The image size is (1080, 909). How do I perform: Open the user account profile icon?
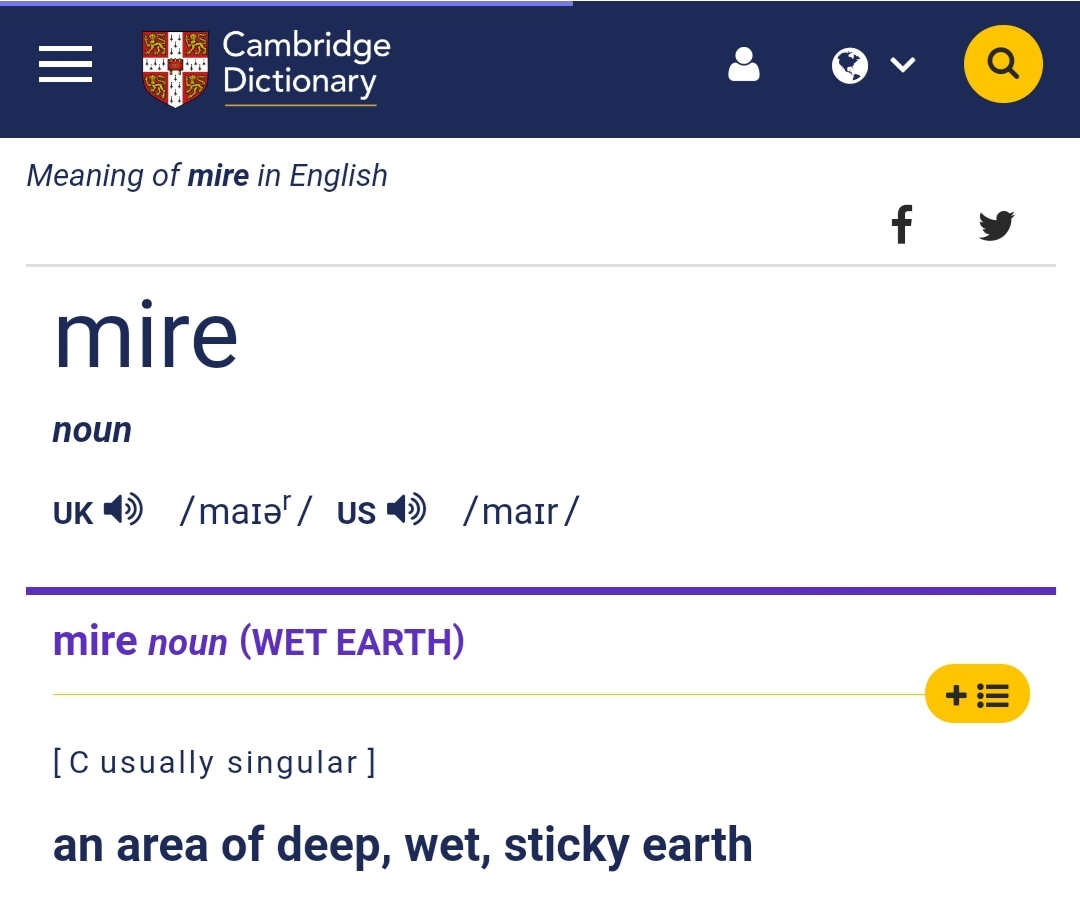pos(744,65)
